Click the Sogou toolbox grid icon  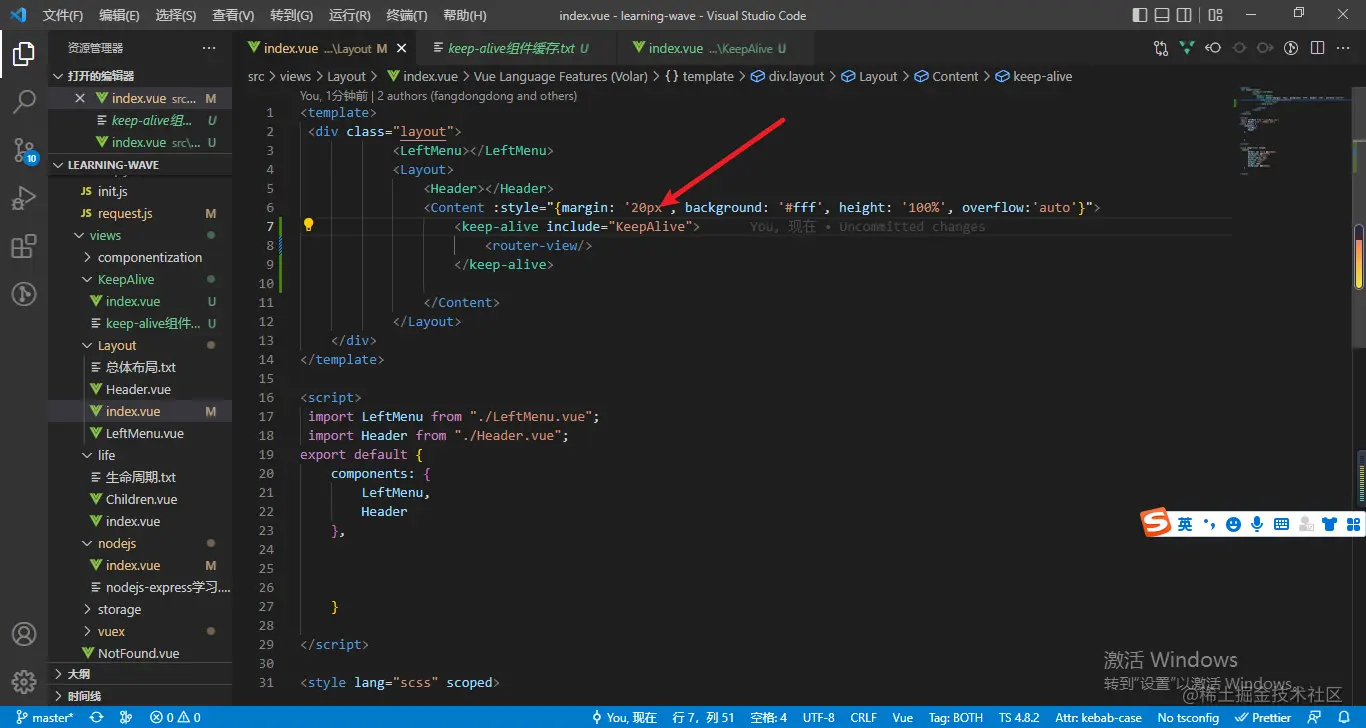1353,523
